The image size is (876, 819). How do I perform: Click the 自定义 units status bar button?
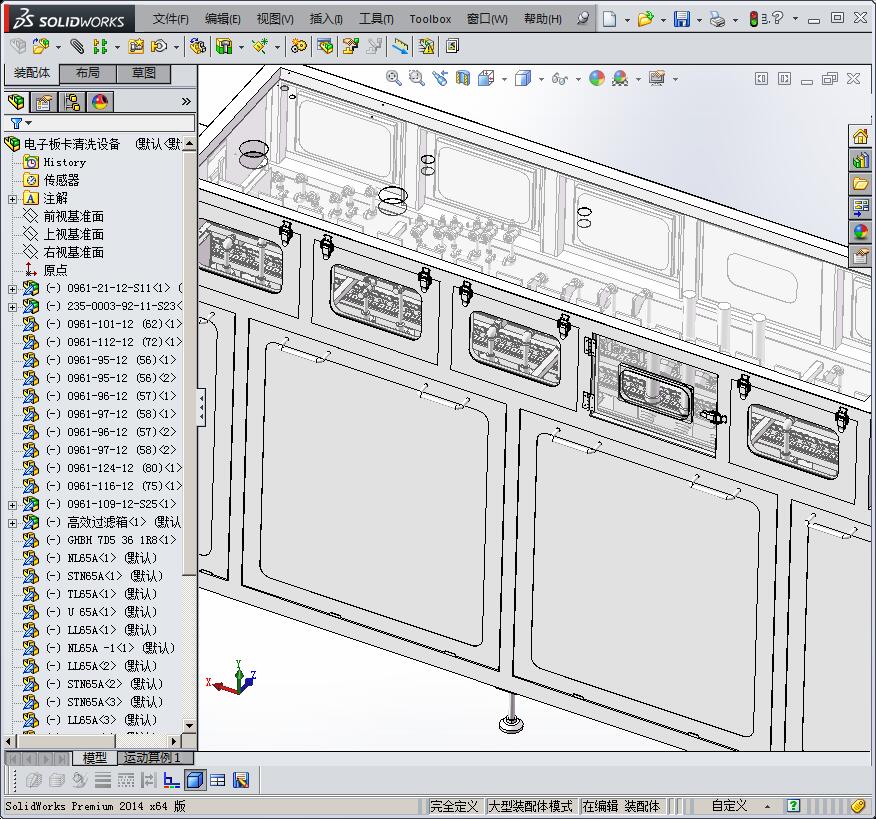click(x=729, y=806)
